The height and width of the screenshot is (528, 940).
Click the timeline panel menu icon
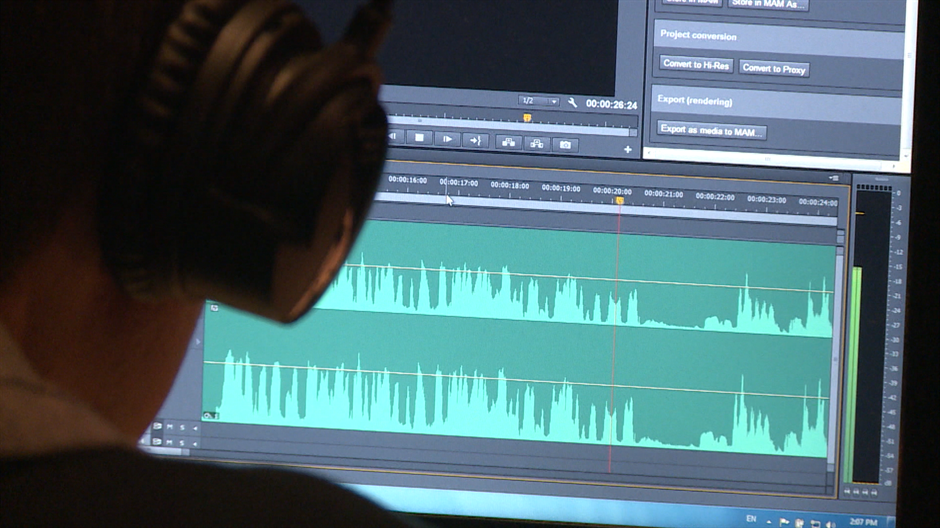click(x=834, y=178)
